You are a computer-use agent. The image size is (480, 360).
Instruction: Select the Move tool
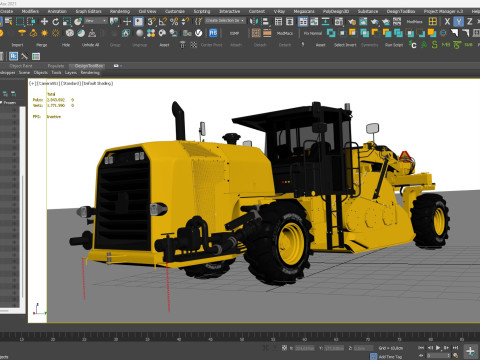44,22
